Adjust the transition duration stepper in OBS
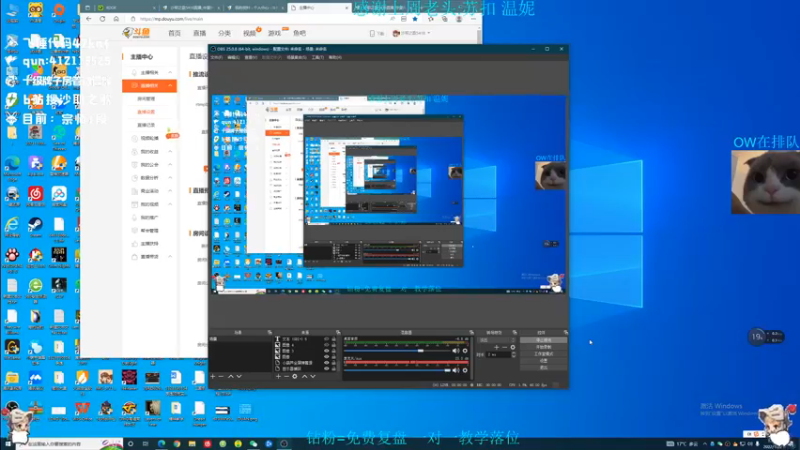Screen dimensions: 800x450 point(514,355)
